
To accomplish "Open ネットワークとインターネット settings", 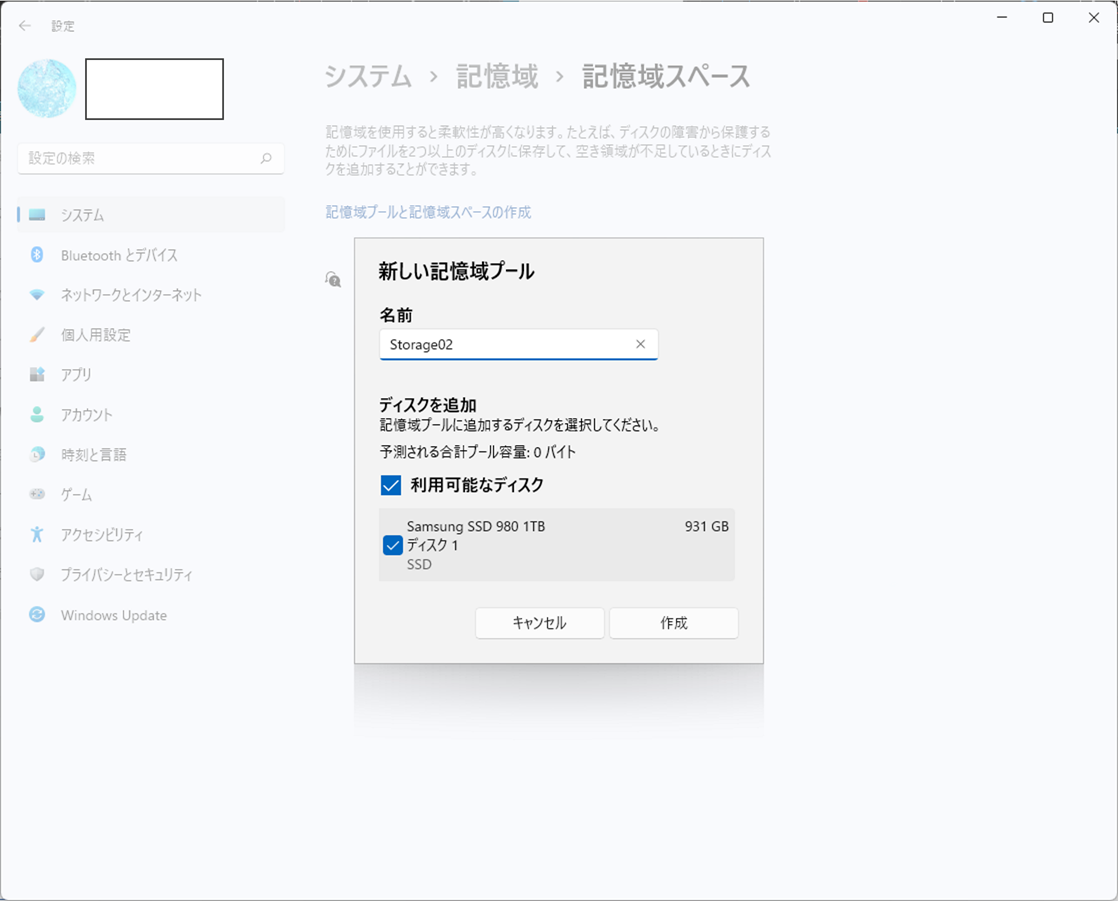I will point(131,295).
